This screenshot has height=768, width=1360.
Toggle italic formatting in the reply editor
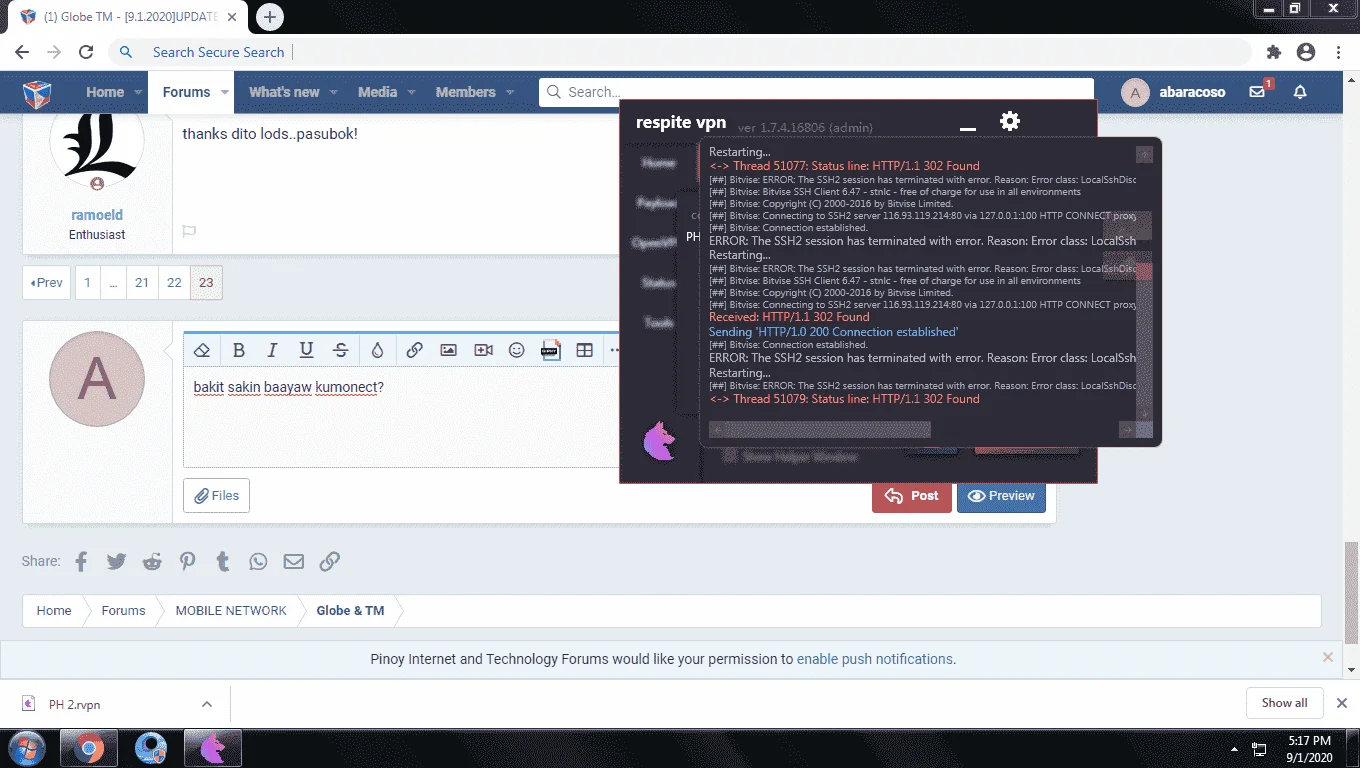272,350
